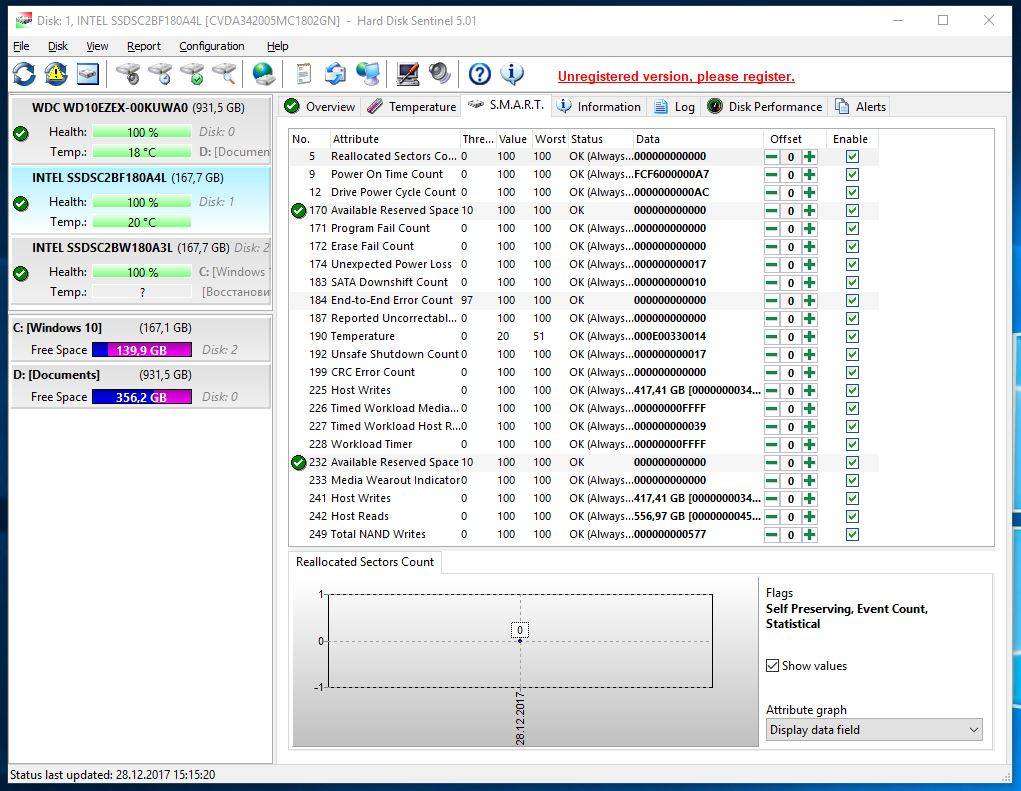Decrease offset for Power On Time Count
The image size is (1021, 791).
tap(772, 175)
